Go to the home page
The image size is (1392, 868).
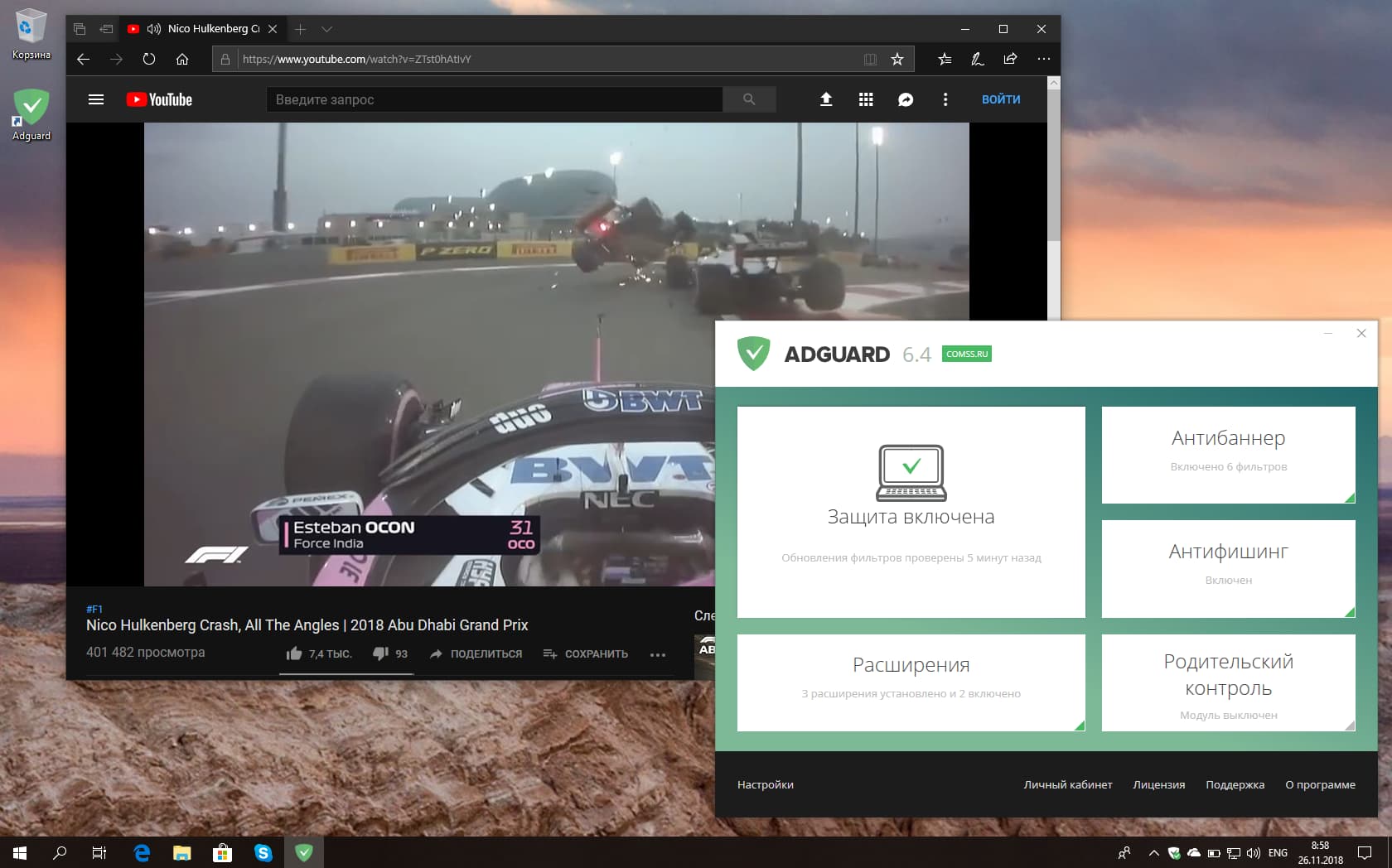tap(182, 59)
